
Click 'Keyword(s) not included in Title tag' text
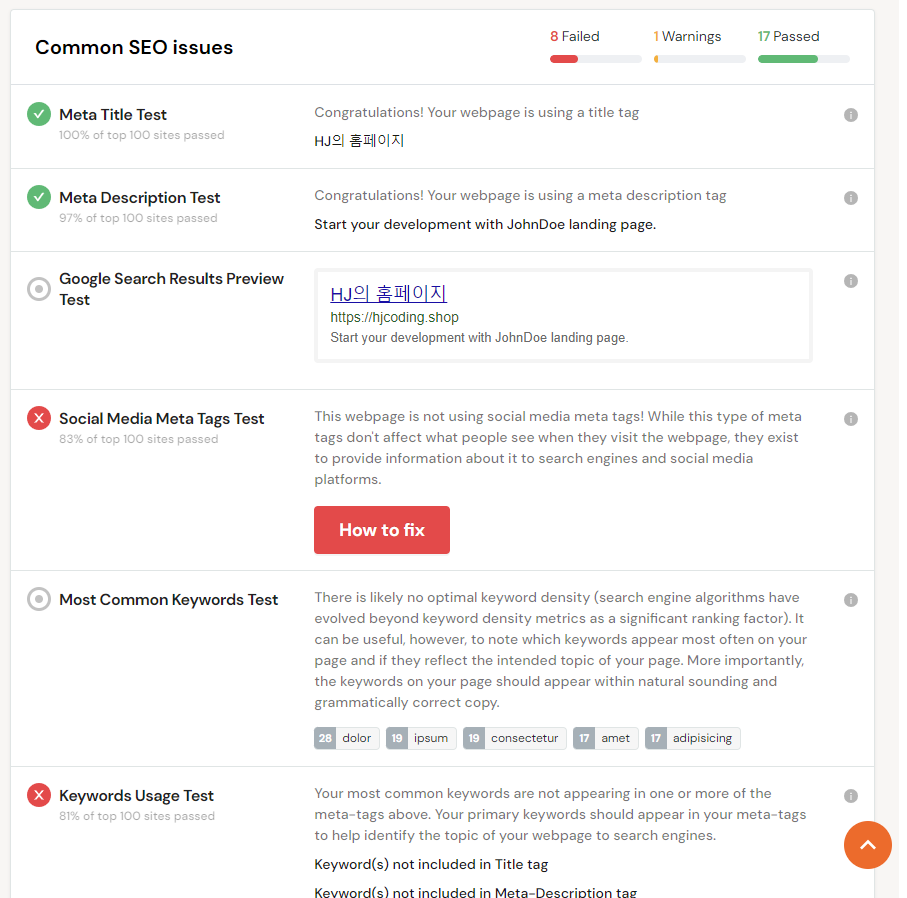click(x=431, y=864)
